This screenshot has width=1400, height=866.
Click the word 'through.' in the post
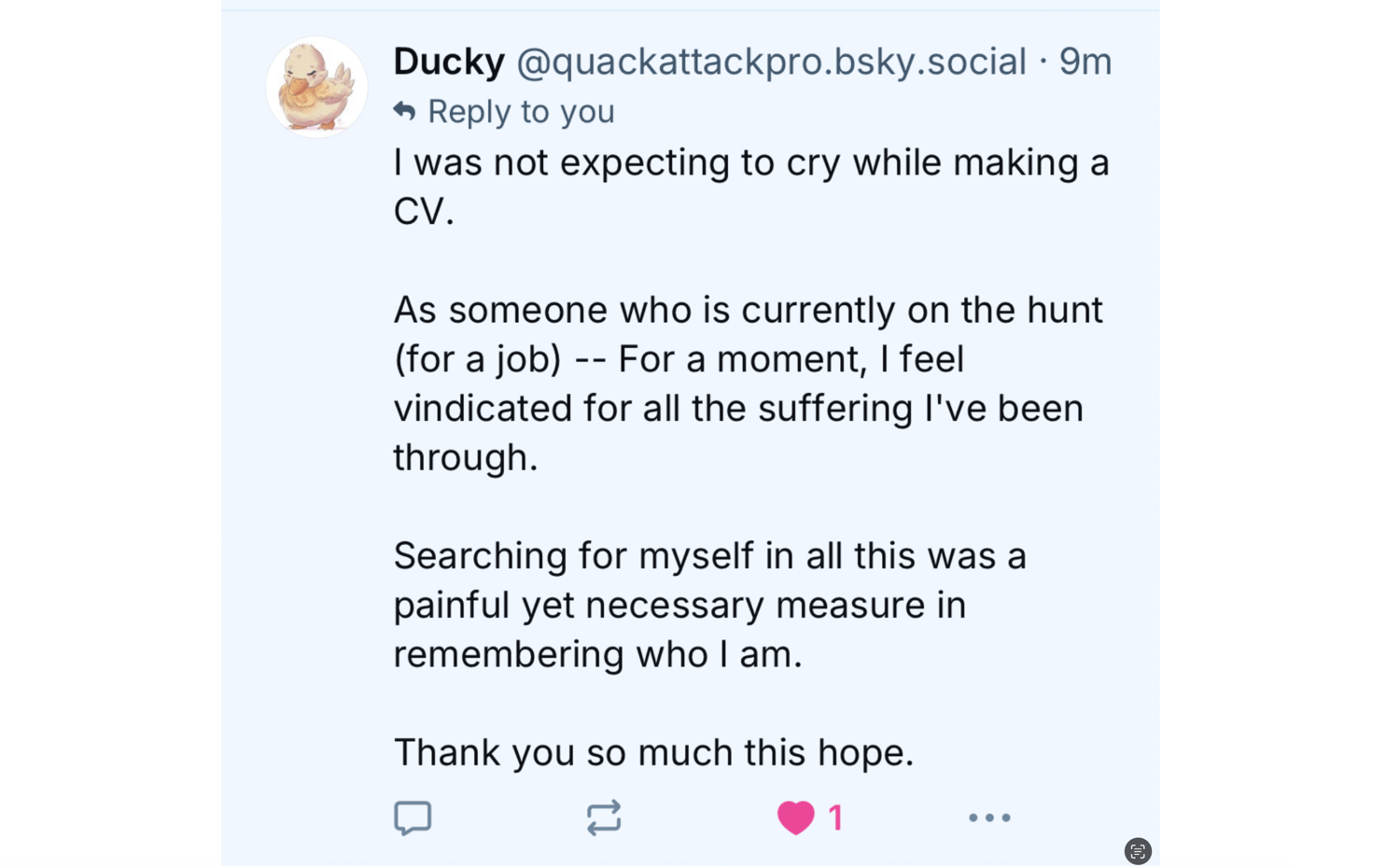click(x=465, y=457)
